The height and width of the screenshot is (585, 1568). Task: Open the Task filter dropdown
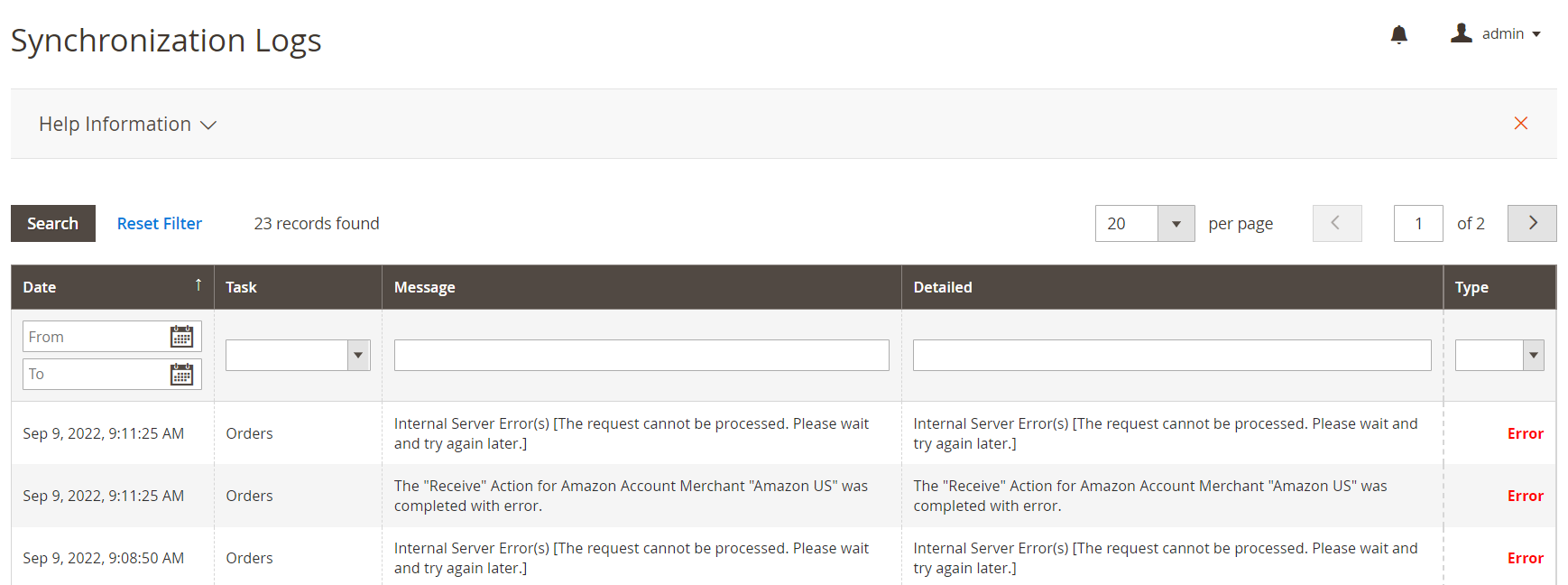298,355
